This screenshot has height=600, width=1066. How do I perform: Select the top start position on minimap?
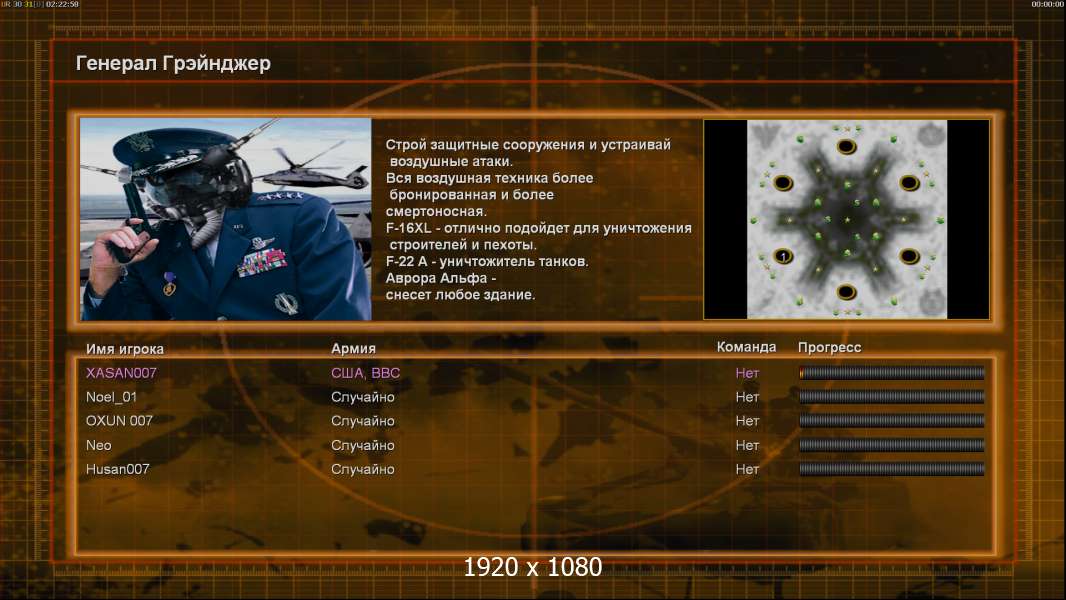click(846, 147)
